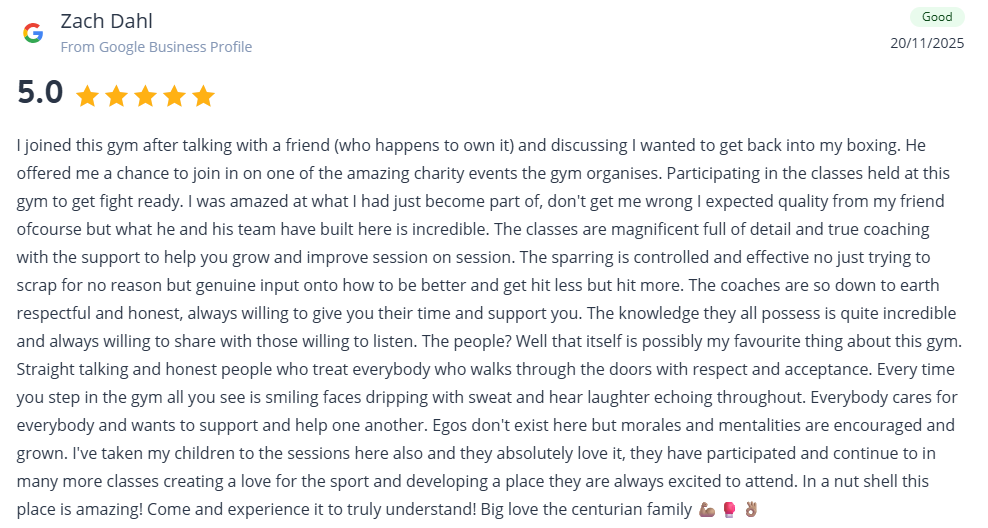This screenshot has width=988, height=528.
Task: Open reviewer name "Zach Dahl"
Action: 107,21
